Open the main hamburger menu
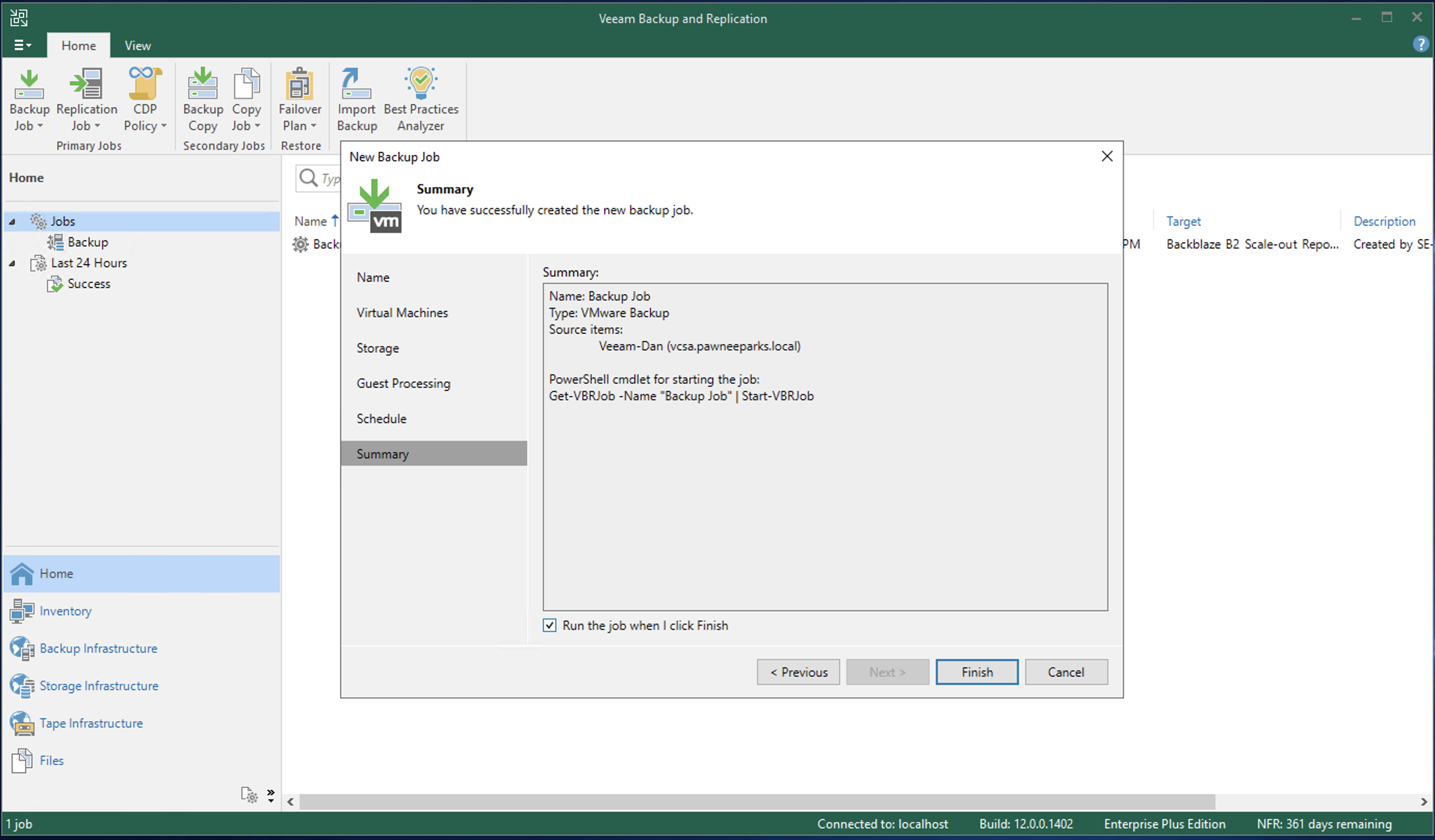This screenshot has height=840, width=1435. point(22,45)
